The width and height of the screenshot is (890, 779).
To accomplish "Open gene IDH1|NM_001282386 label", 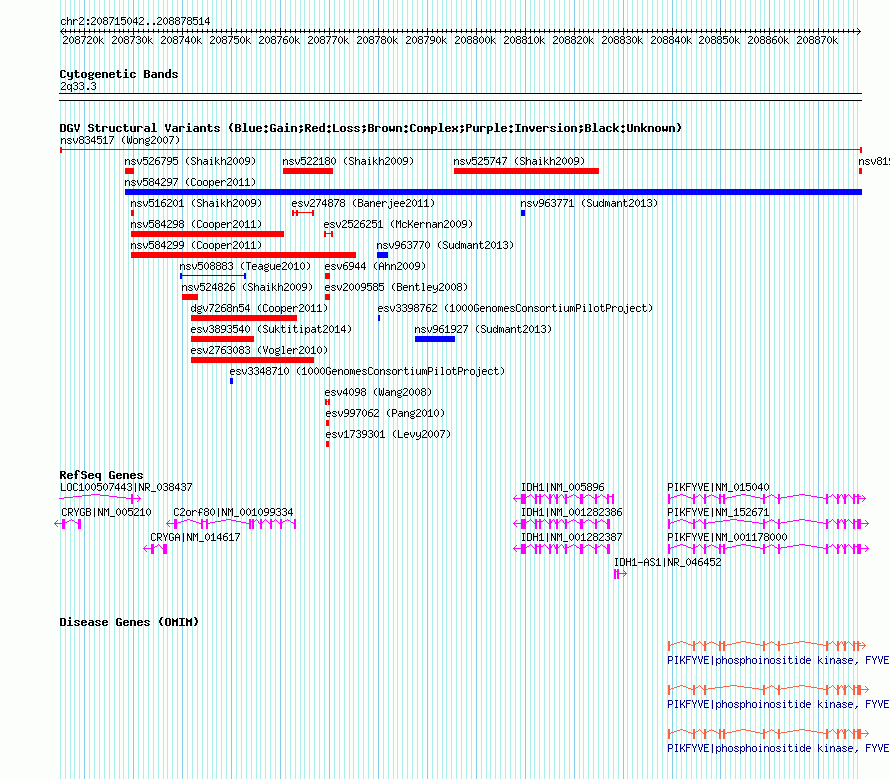I will point(572,512).
